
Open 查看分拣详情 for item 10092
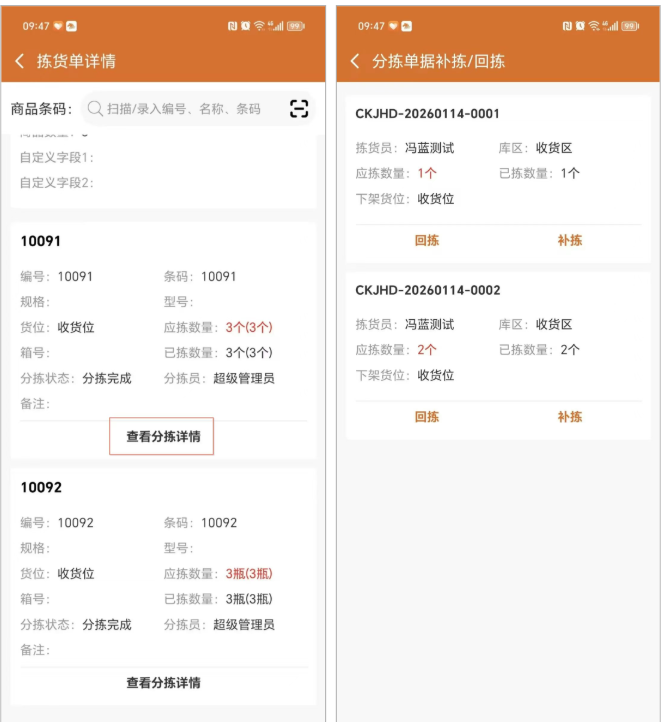[x=162, y=683]
